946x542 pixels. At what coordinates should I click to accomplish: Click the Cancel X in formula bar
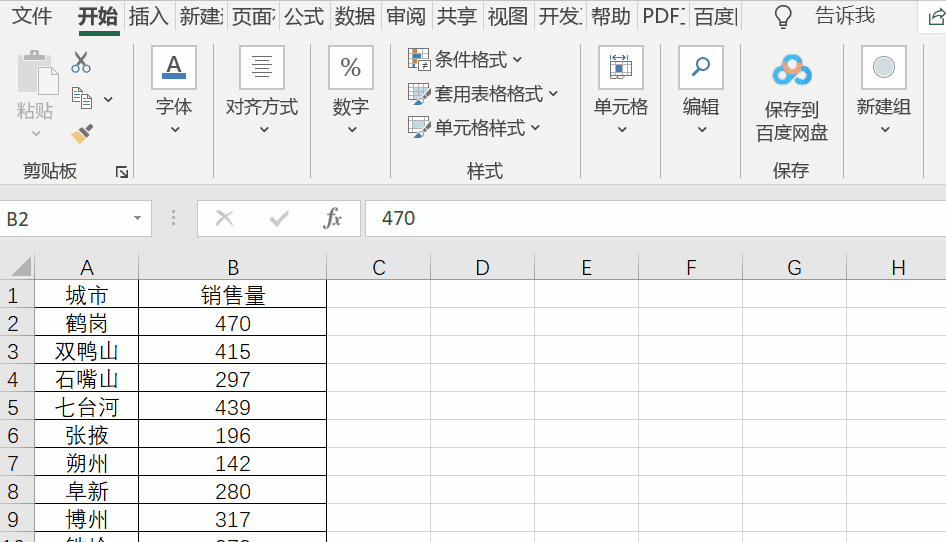click(x=224, y=218)
